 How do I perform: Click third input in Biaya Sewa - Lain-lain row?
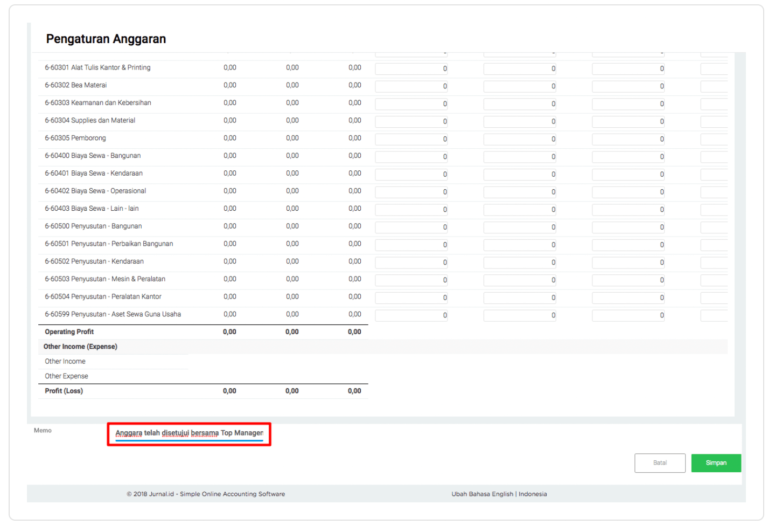pos(629,209)
